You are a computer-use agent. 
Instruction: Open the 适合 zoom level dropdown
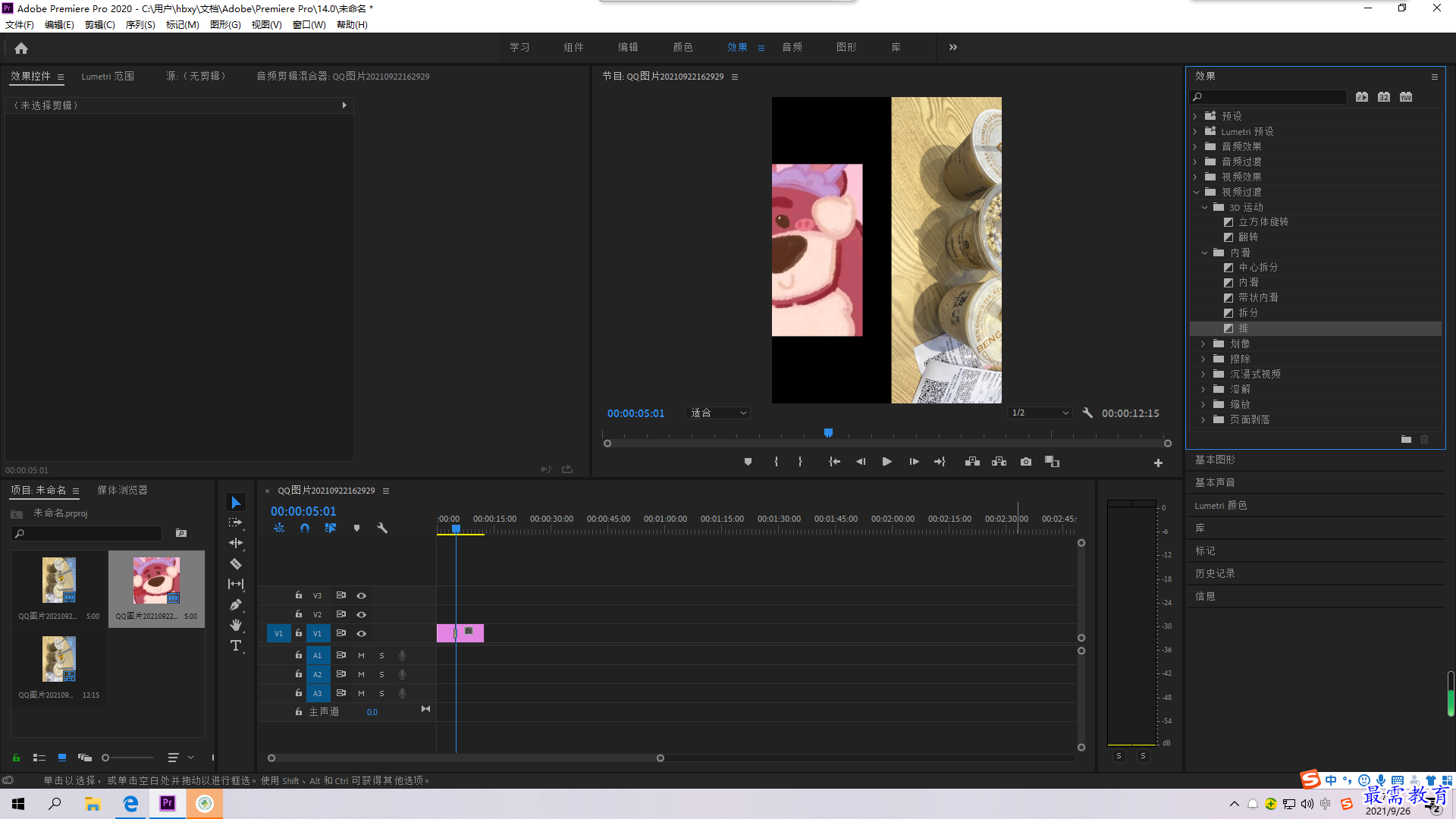[x=717, y=413]
